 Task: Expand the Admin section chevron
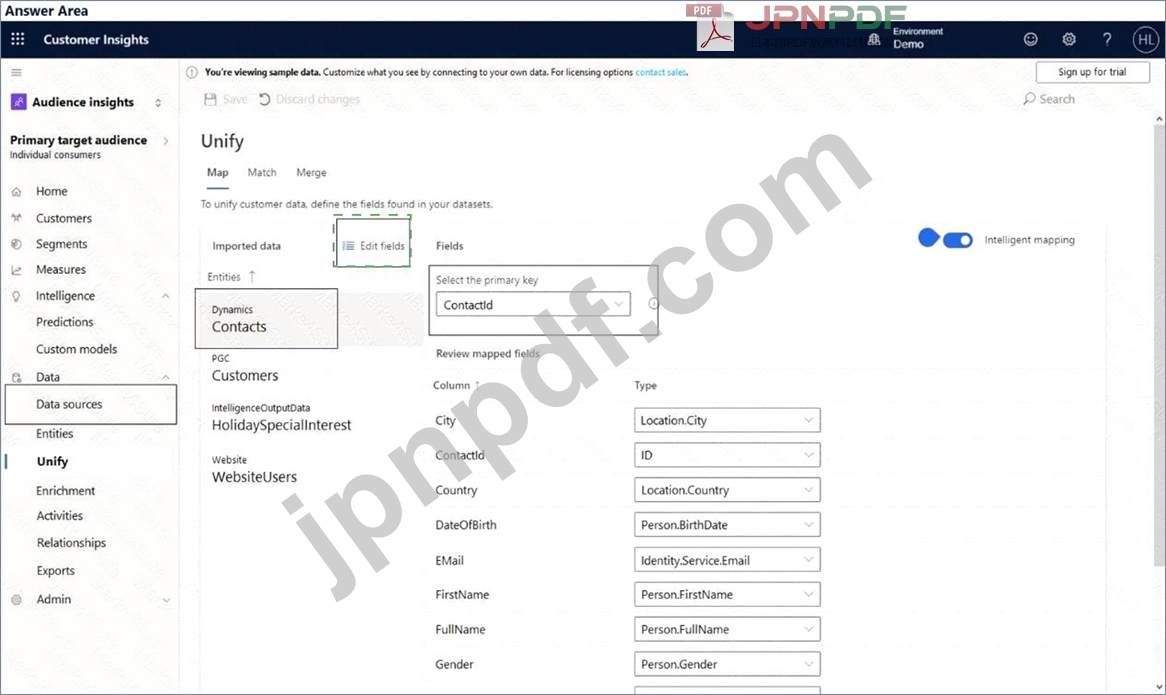(x=166, y=600)
